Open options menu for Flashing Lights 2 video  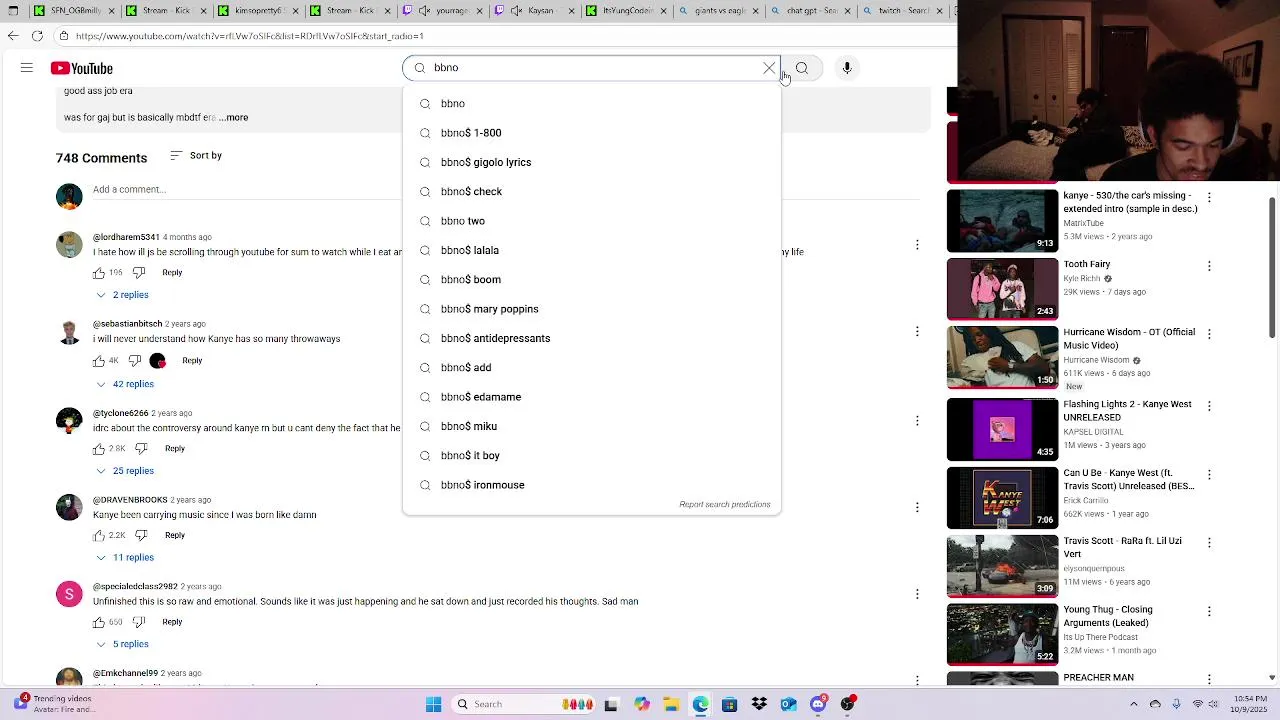click(1209, 406)
